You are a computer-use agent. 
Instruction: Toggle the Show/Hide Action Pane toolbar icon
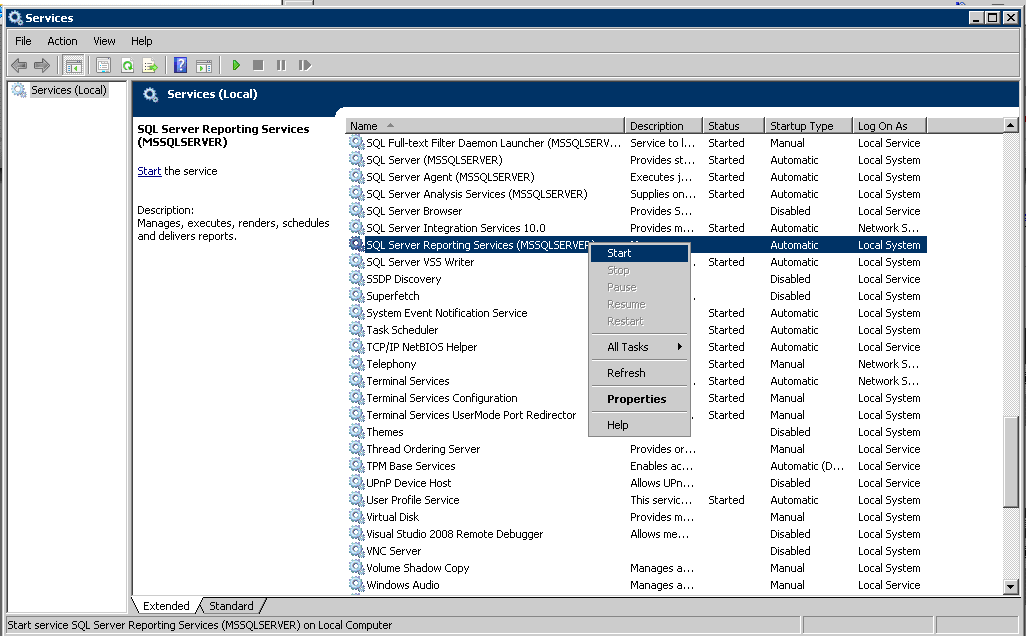click(x=204, y=65)
